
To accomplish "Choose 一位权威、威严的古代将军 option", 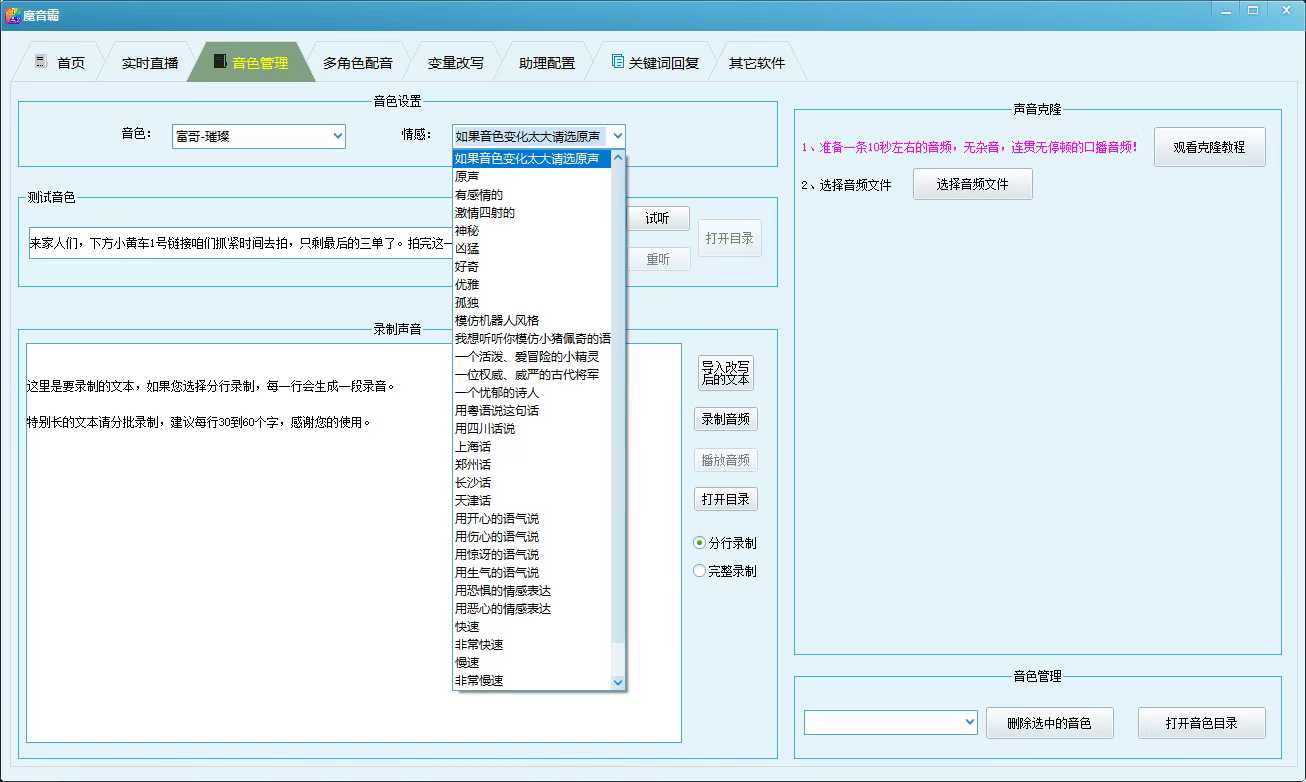I will 532,375.
